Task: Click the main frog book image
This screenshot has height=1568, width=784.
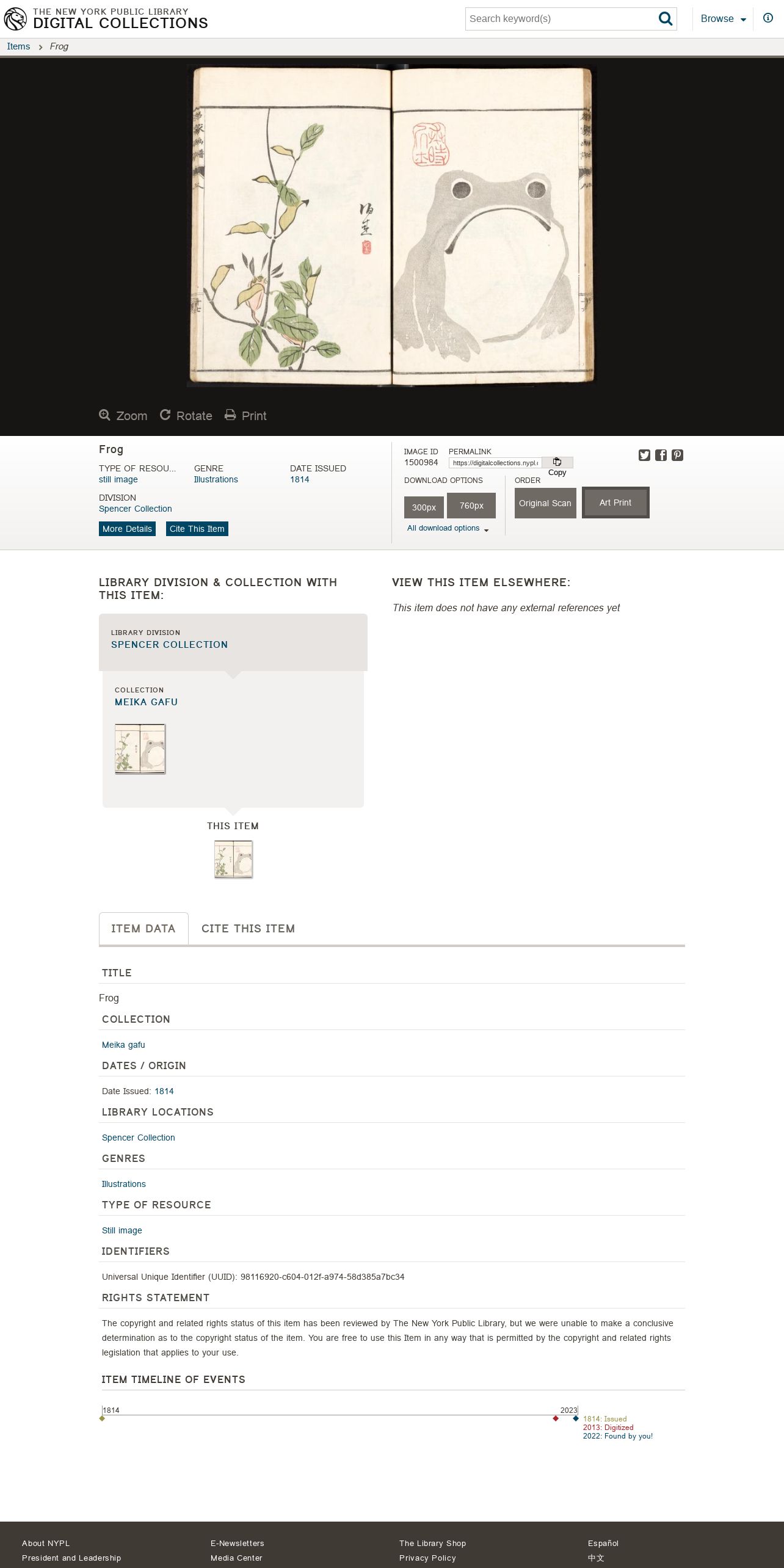Action: pyautogui.click(x=391, y=226)
